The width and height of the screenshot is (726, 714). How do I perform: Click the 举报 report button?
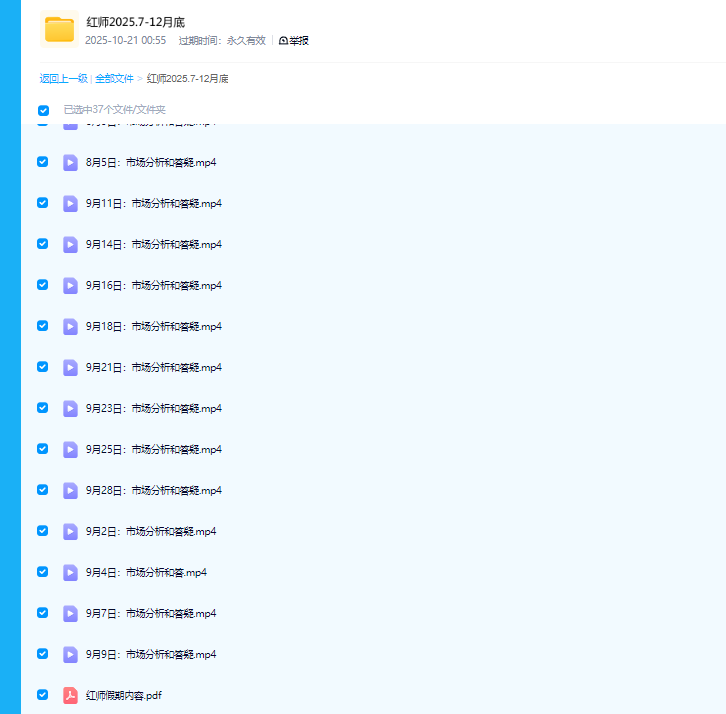[294, 41]
